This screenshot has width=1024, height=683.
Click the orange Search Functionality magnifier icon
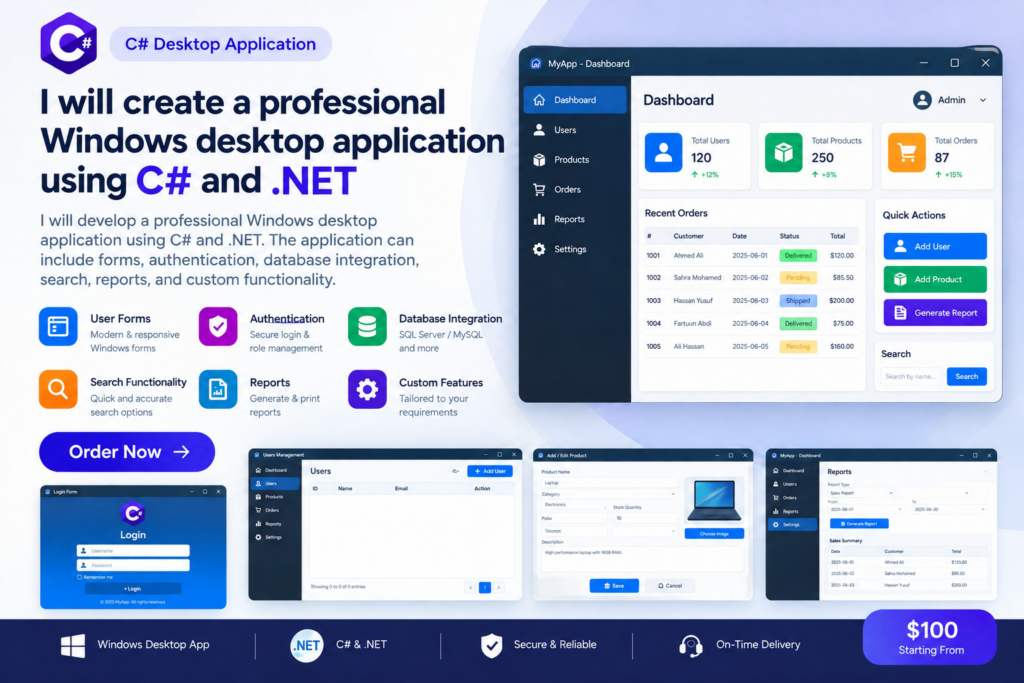click(58, 389)
